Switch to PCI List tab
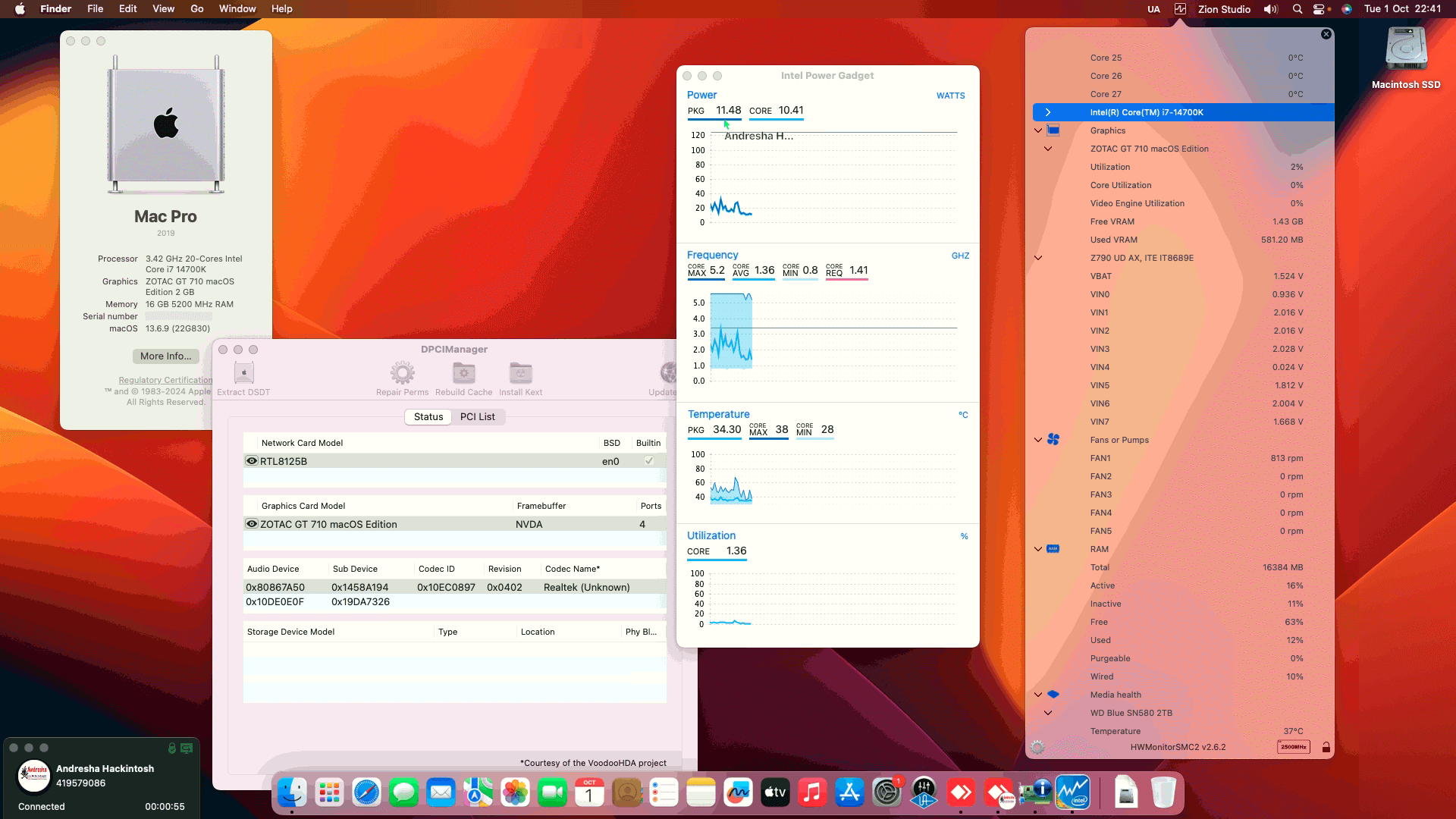The image size is (1456, 819). [478, 416]
